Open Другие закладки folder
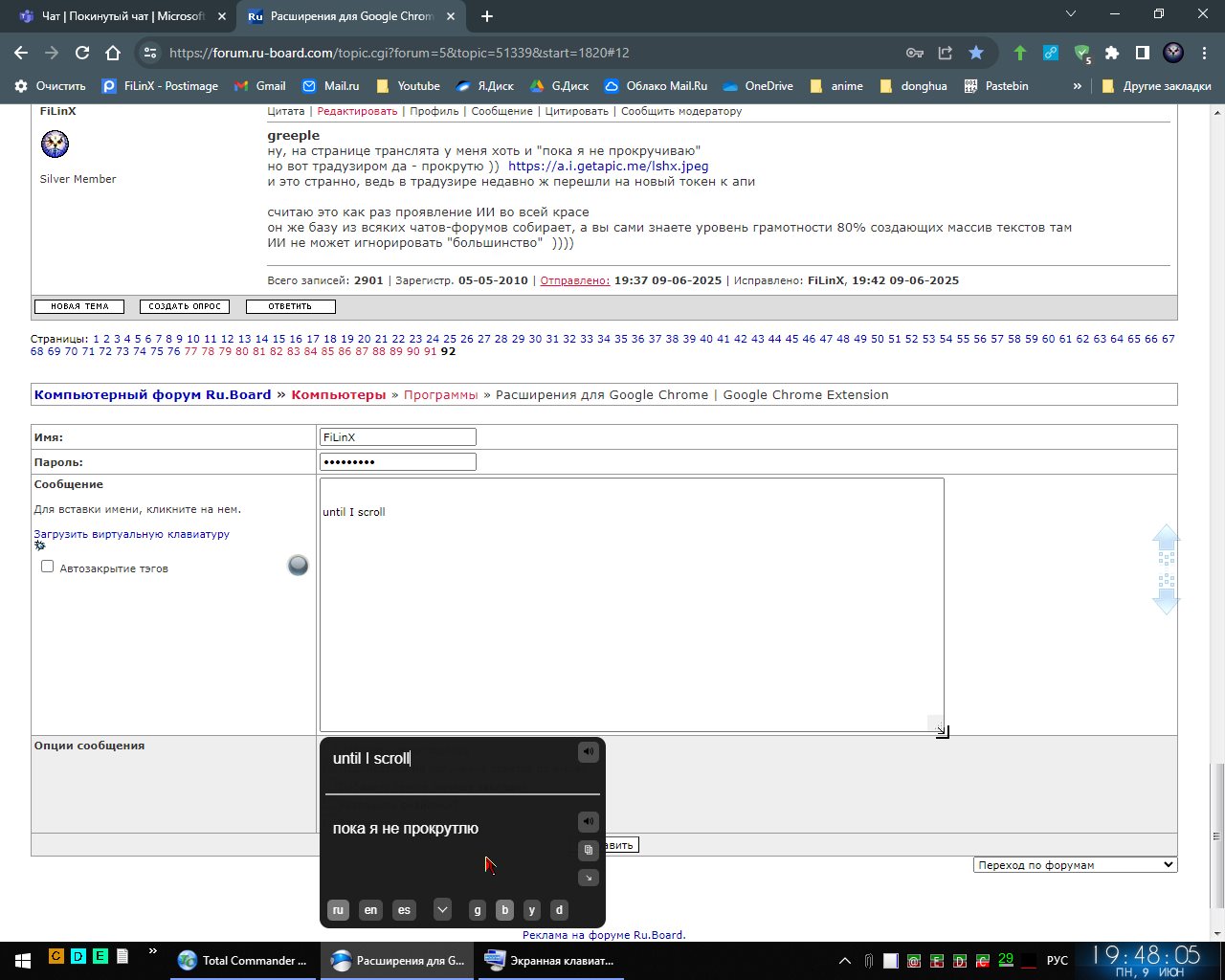This screenshot has width=1225, height=980. click(1156, 85)
